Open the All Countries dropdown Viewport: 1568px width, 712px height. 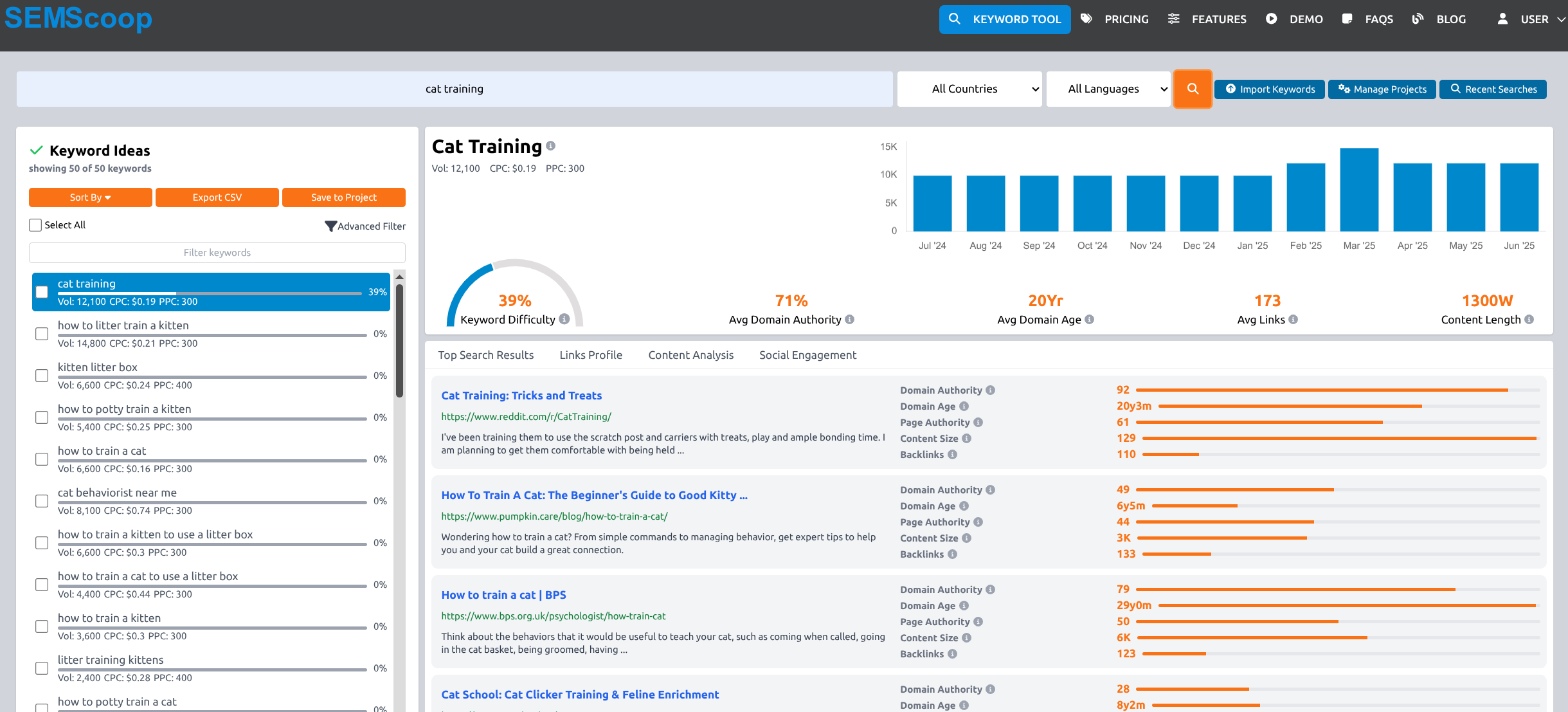coord(969,89)
